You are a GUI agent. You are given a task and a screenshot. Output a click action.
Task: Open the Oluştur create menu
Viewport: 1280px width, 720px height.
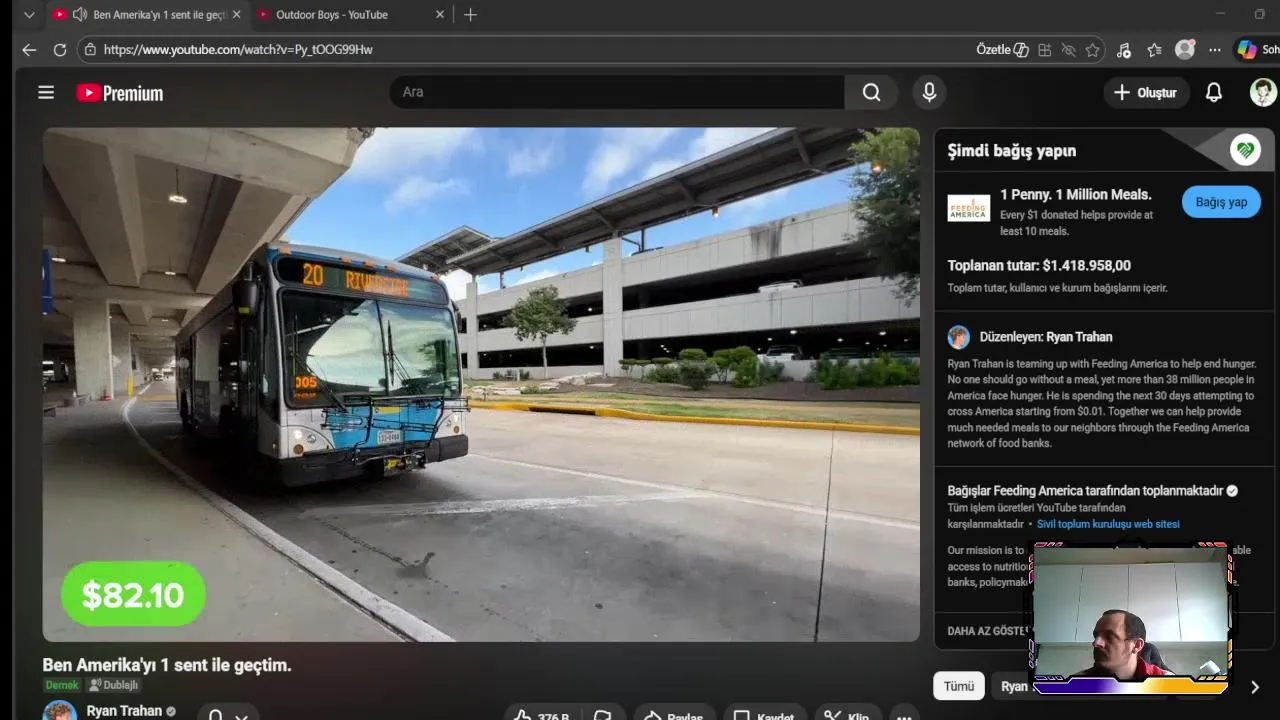[x=1145, y=92]
